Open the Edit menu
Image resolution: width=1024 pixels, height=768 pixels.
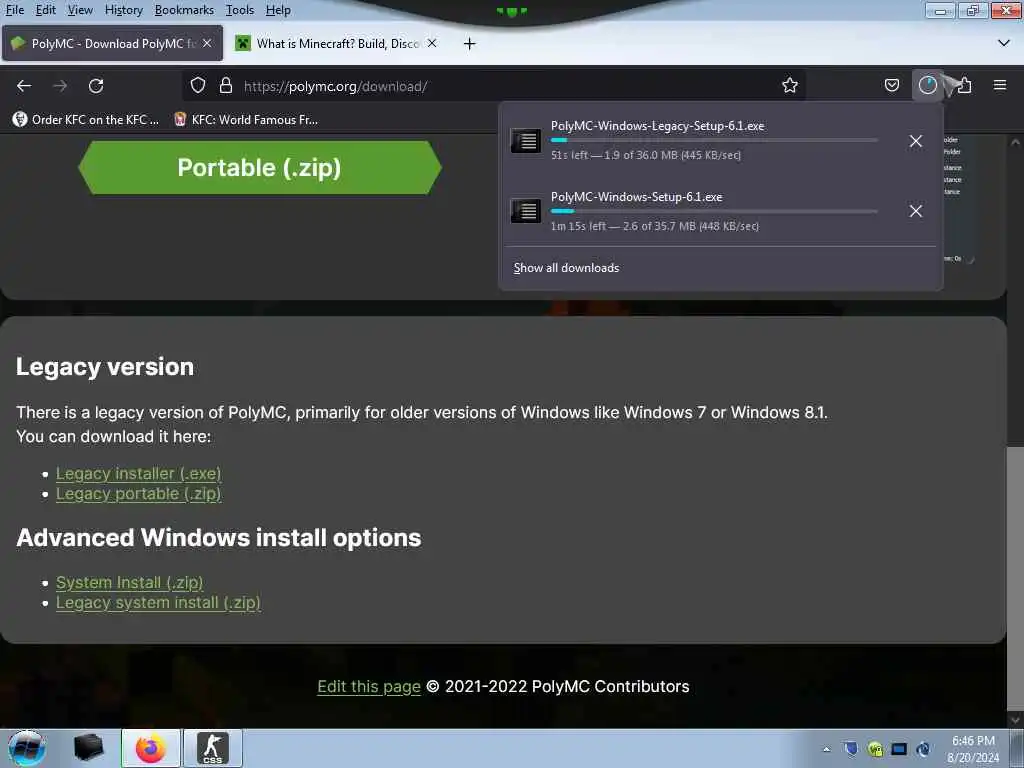click(x=45, y=10)
